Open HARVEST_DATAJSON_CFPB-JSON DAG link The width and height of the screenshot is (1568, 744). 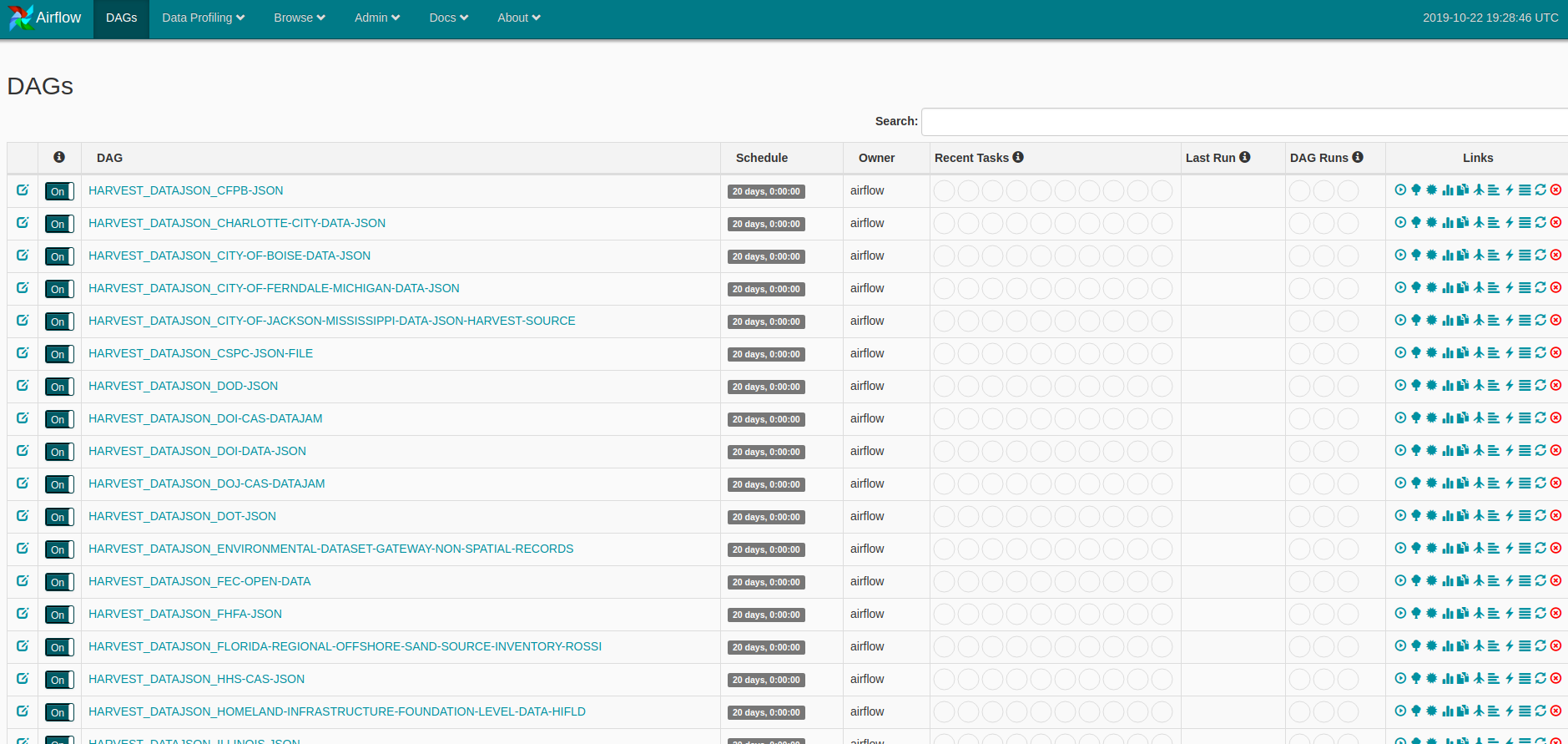(186, 190)
